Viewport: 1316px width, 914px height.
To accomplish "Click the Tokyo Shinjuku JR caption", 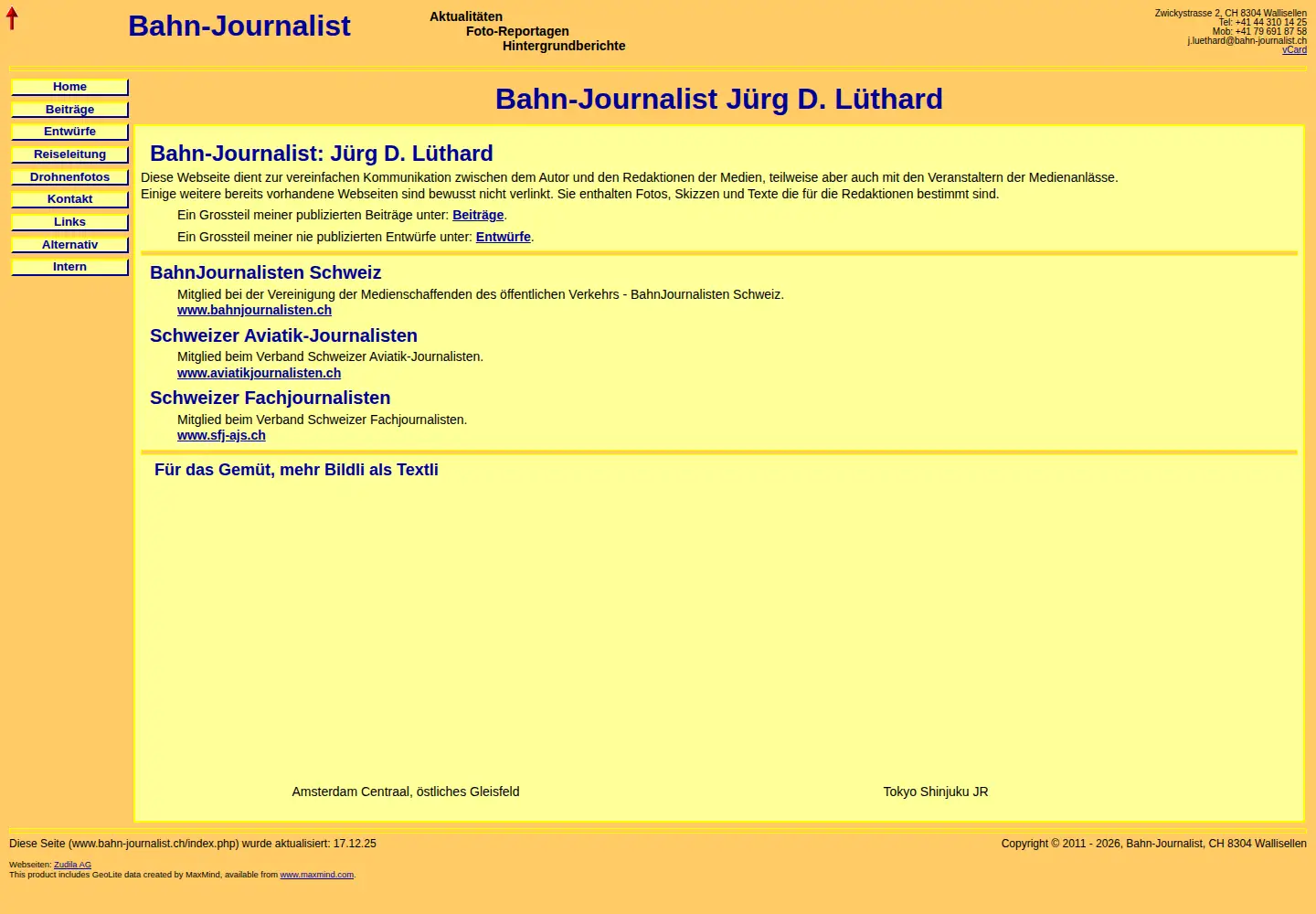I will click(x=936, y=792).
